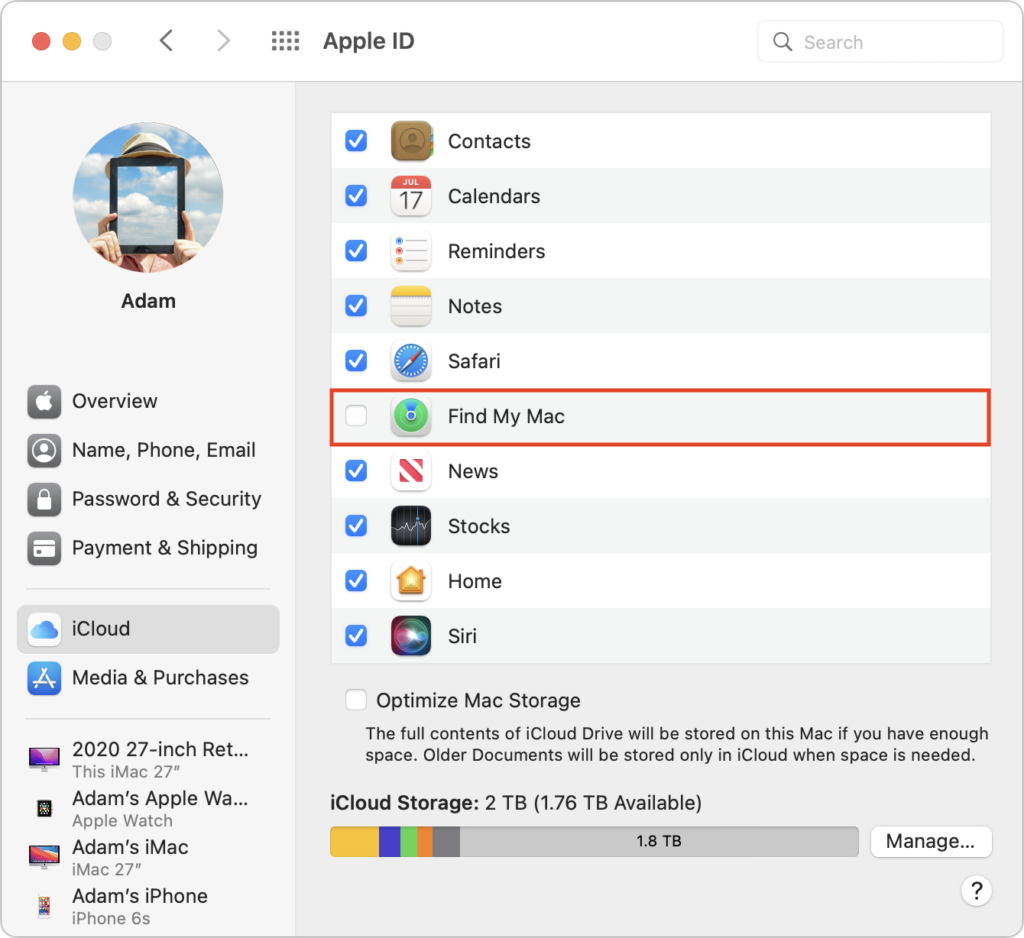Open the Overview section in sidebar
Image resolution: width=1024 pixels, height=938 pixels.
114,401
